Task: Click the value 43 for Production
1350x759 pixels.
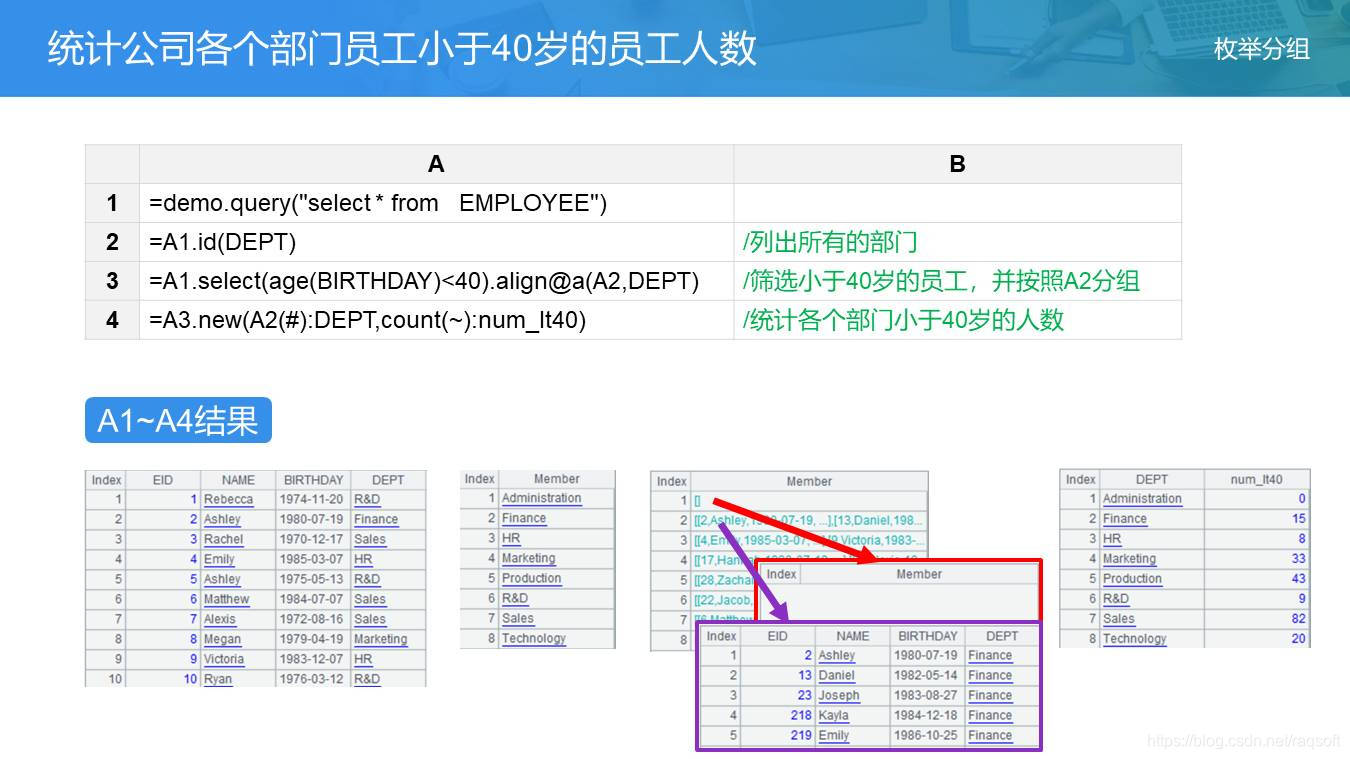Action: click(1298, 579)
